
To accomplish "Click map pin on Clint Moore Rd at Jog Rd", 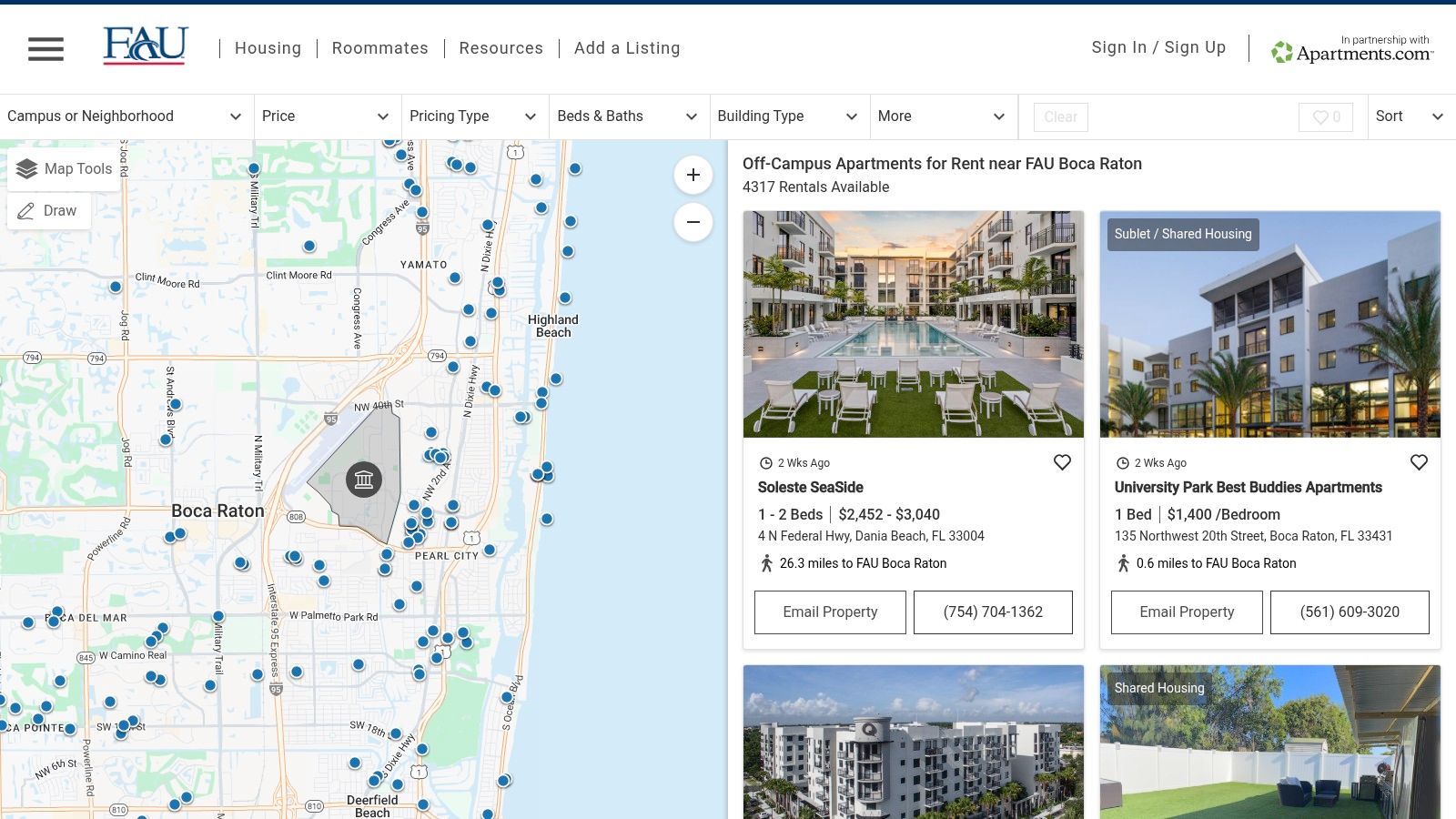I will click(x=116, y=287).
